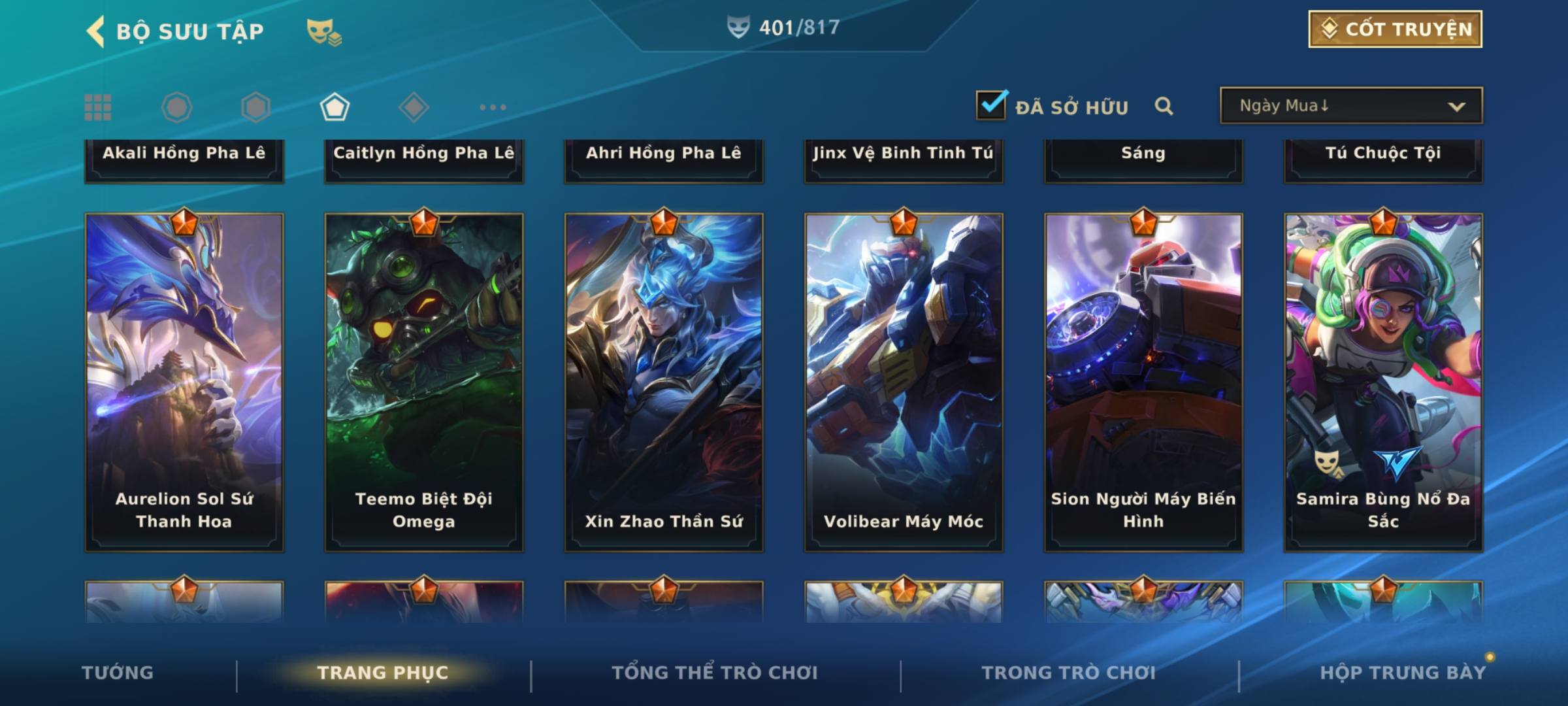Open search with the magnifier icon
Screen dimensions: 1568x706
[1164, 106]
